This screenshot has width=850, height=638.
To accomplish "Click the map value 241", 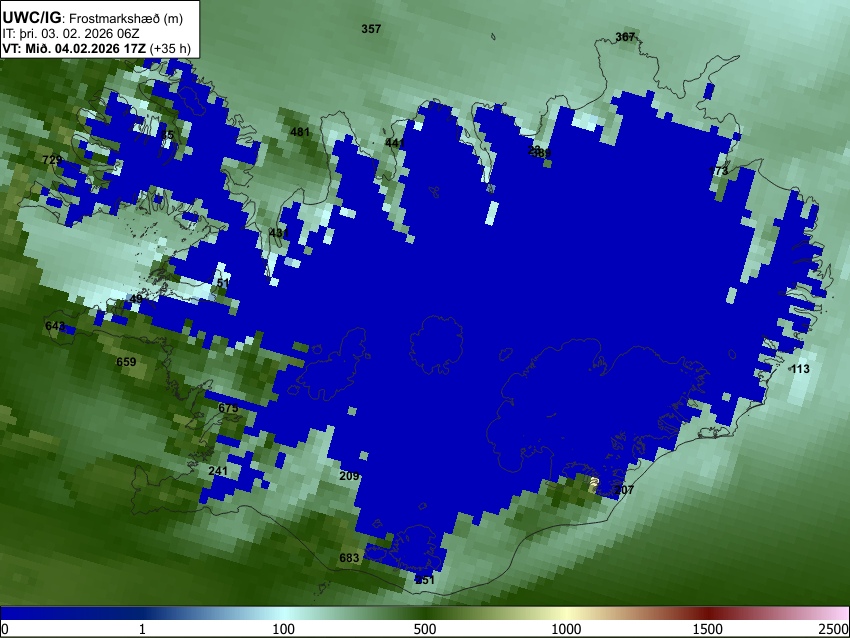I will pos(218,471).
